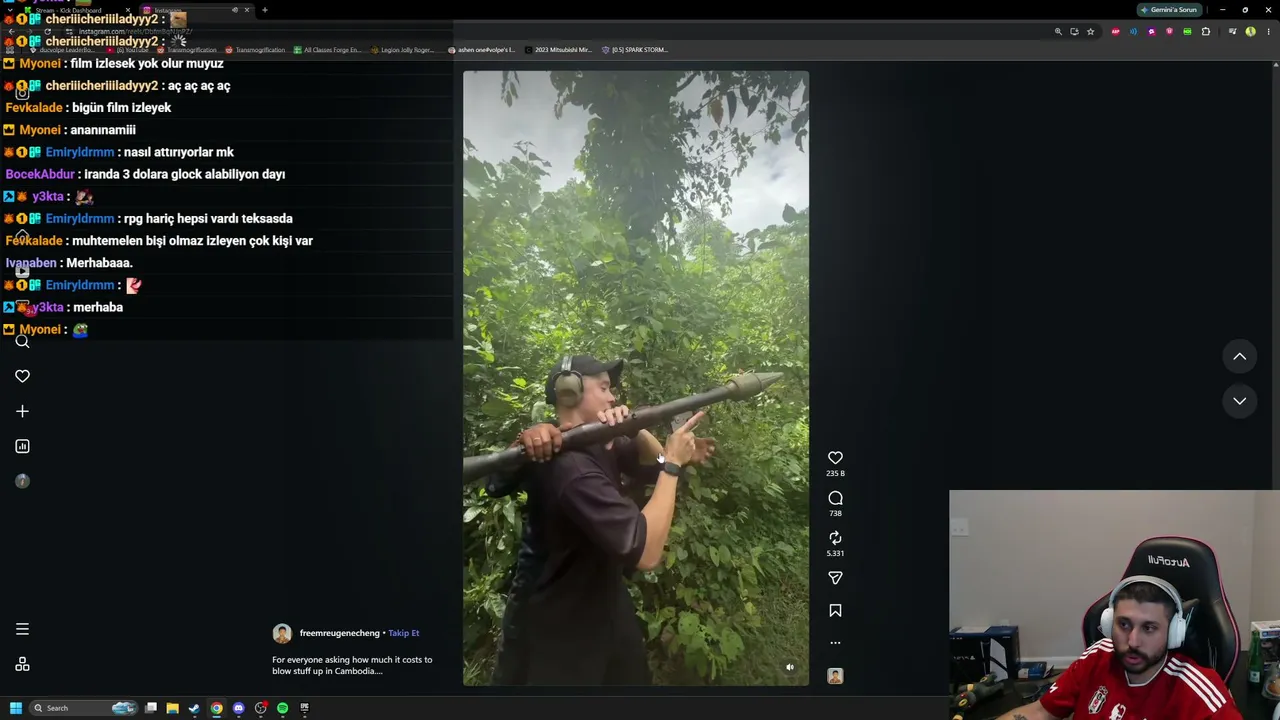Open the Meta apps icon in sidebar
Image resolution: width=1280 pixels, height=720 pixels.
[22, 664]
